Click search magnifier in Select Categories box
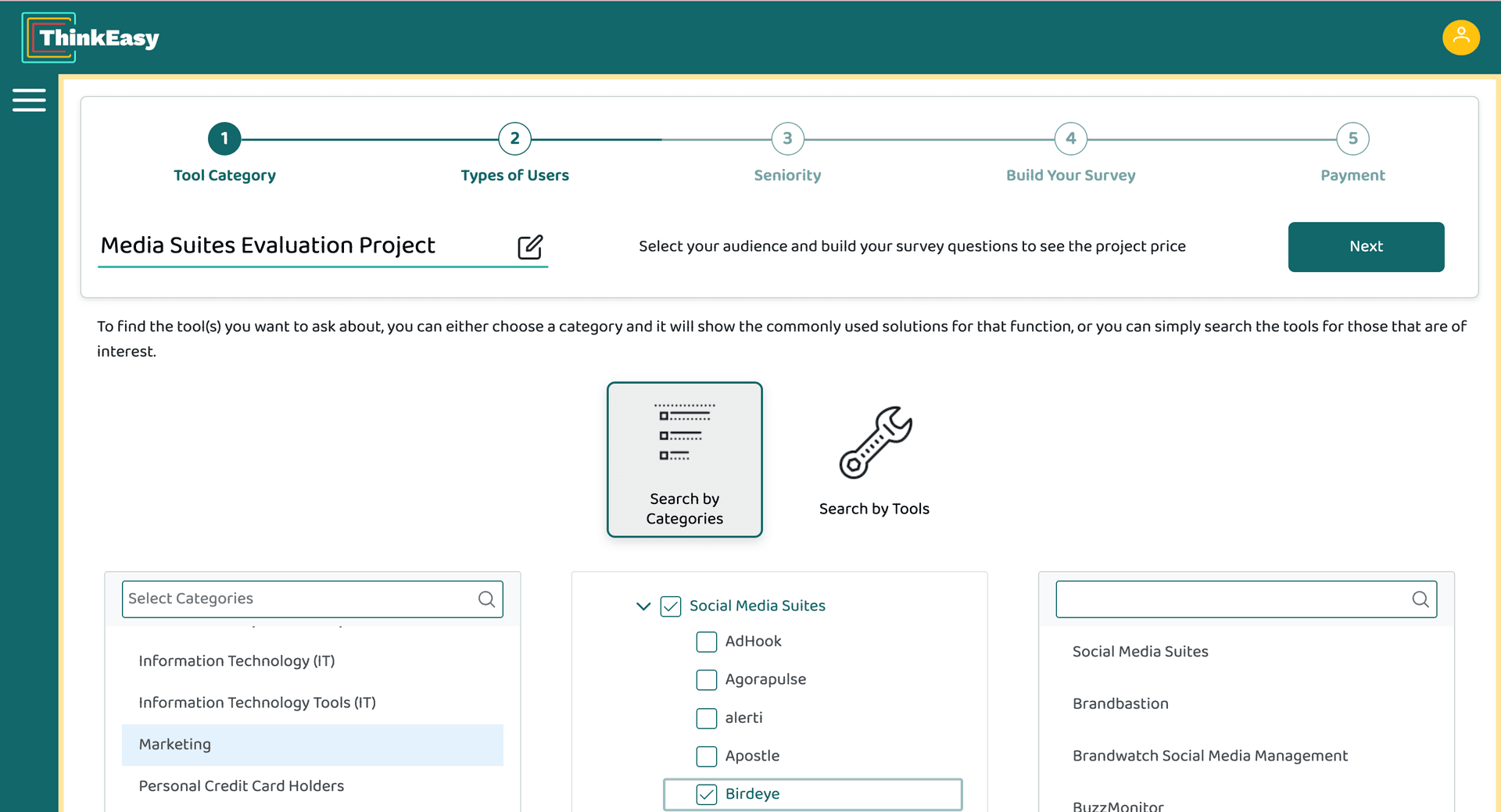Viewport: 1501px width, 812px height. (486, 599)
